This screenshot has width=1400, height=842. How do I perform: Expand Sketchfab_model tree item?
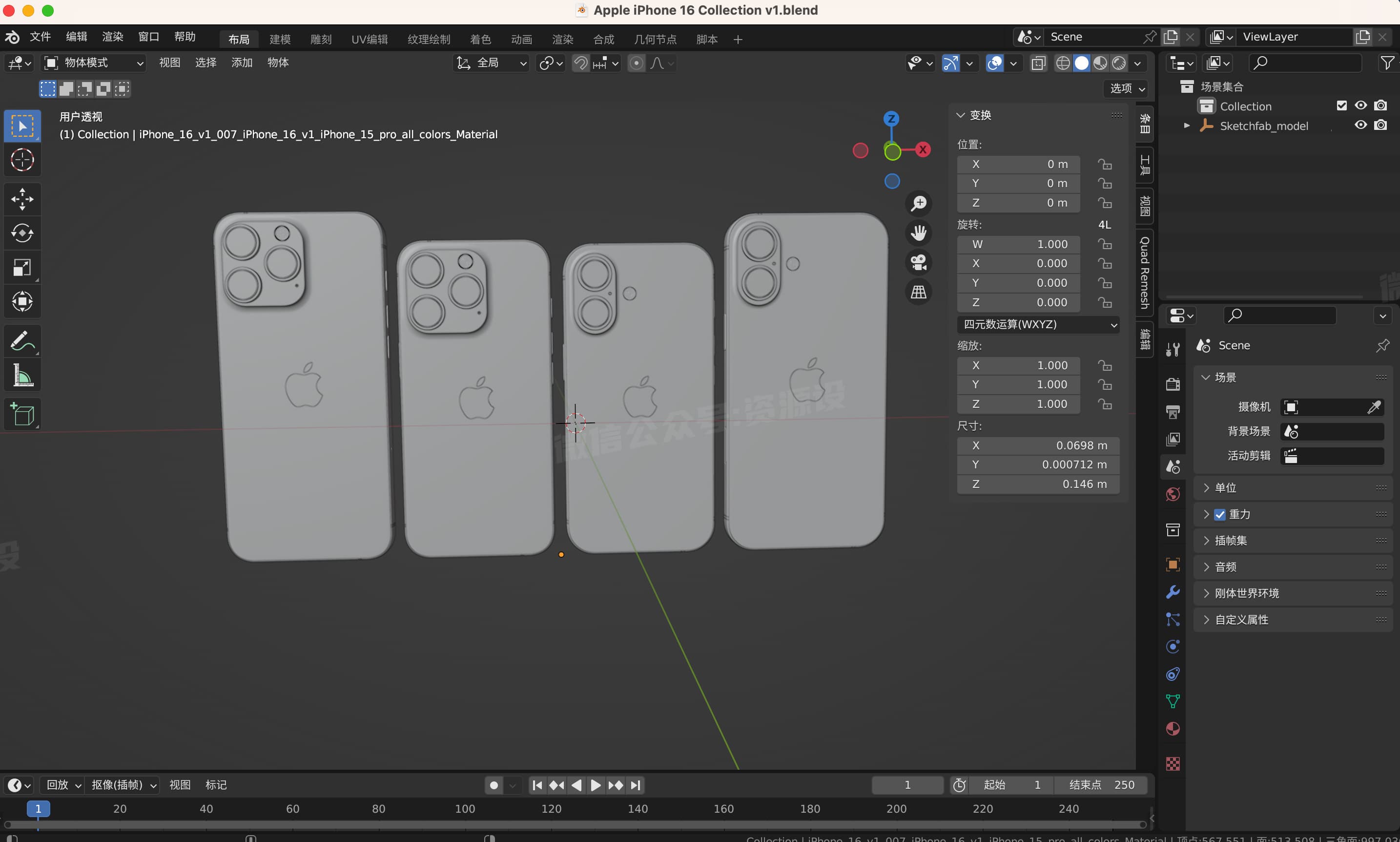[1187, 126]
